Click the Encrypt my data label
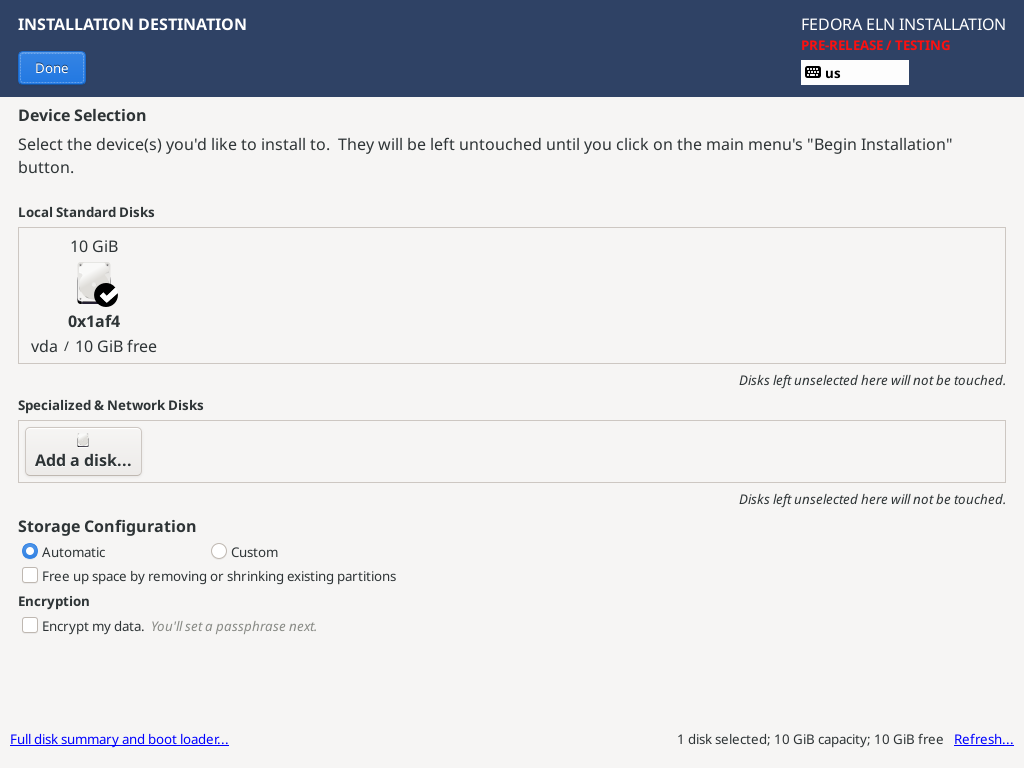The image size is (1024, 768). tap(93, 626)
